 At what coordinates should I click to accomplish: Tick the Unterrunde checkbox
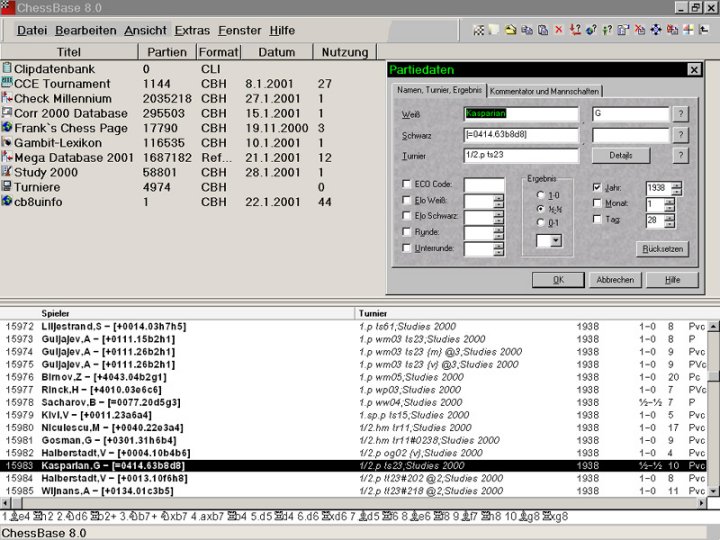pos(406,248)
